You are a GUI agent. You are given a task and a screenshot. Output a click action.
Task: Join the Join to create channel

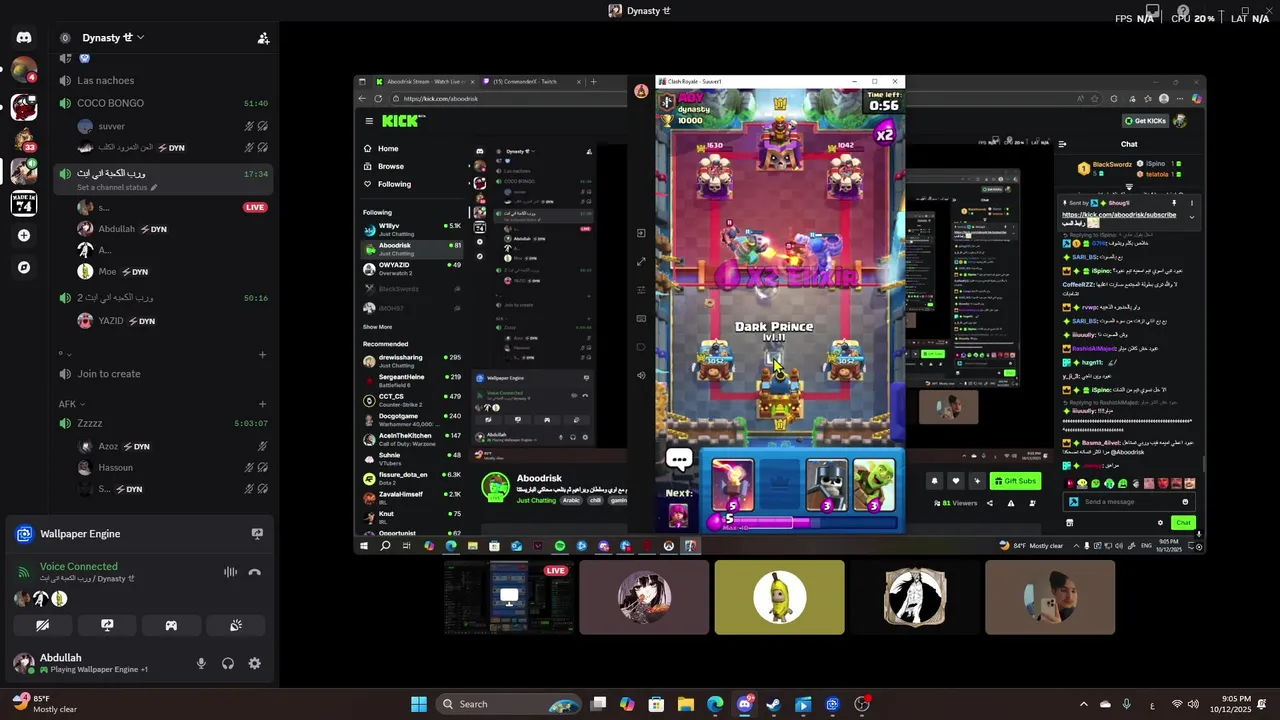click(162, 374)
